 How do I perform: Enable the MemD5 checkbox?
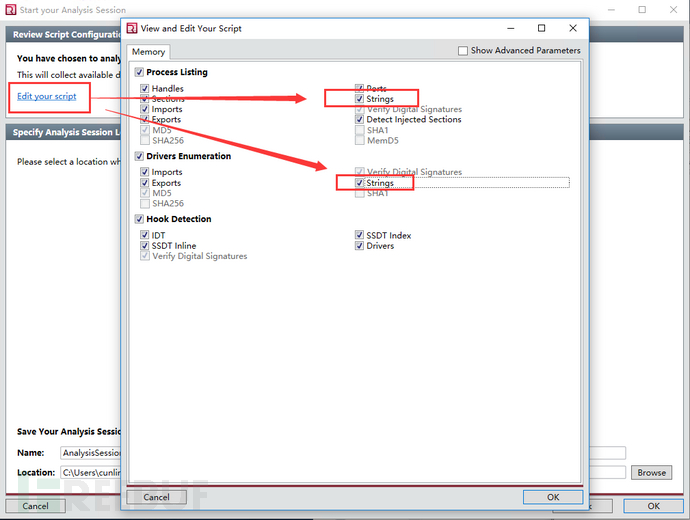[x=360, y=140]
